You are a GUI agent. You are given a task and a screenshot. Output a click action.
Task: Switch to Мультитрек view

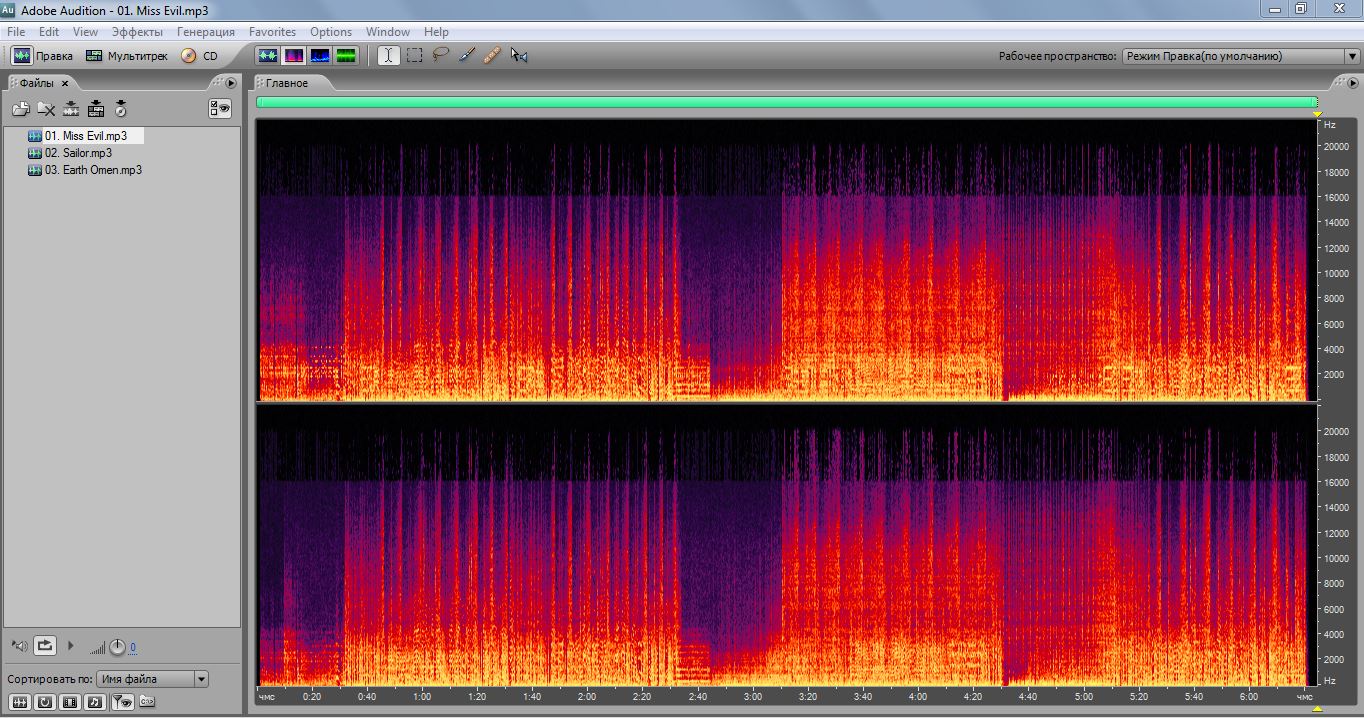(x=127, y=56)
